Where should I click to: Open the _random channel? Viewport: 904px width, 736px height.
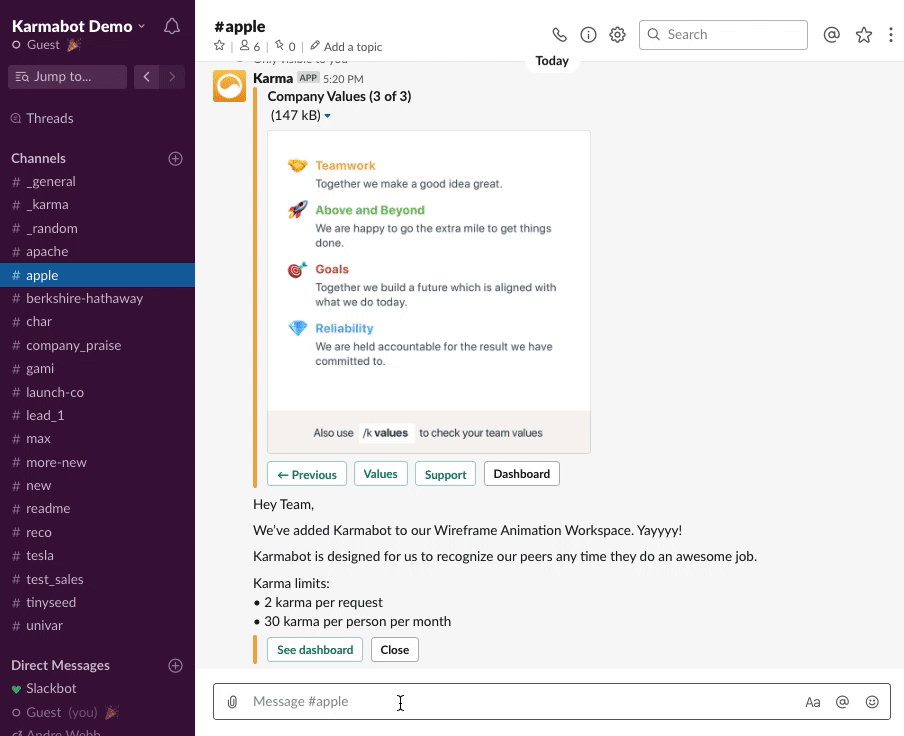pos(97,228)
